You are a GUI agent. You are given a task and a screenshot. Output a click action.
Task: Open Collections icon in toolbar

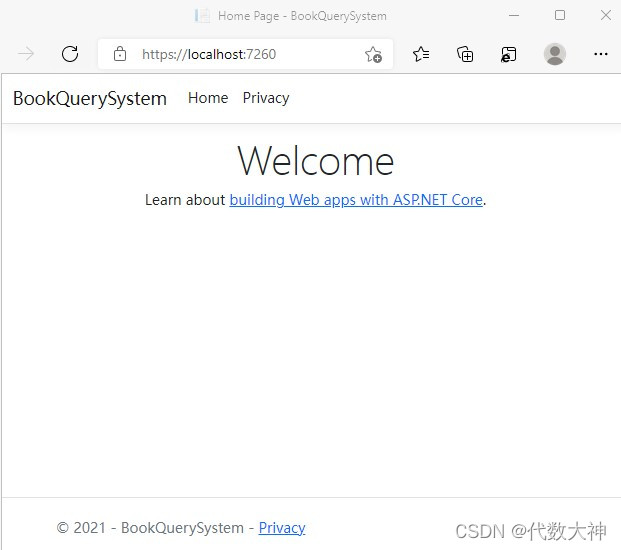click(465, 54)
